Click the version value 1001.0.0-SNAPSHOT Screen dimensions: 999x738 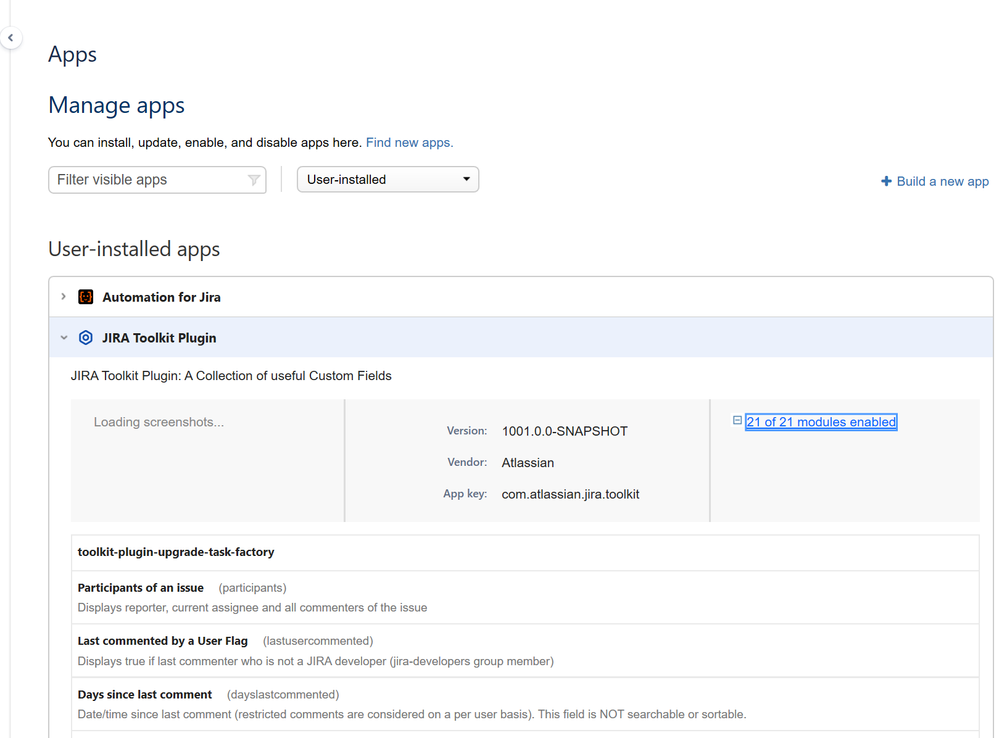click(x=564, y=431)
